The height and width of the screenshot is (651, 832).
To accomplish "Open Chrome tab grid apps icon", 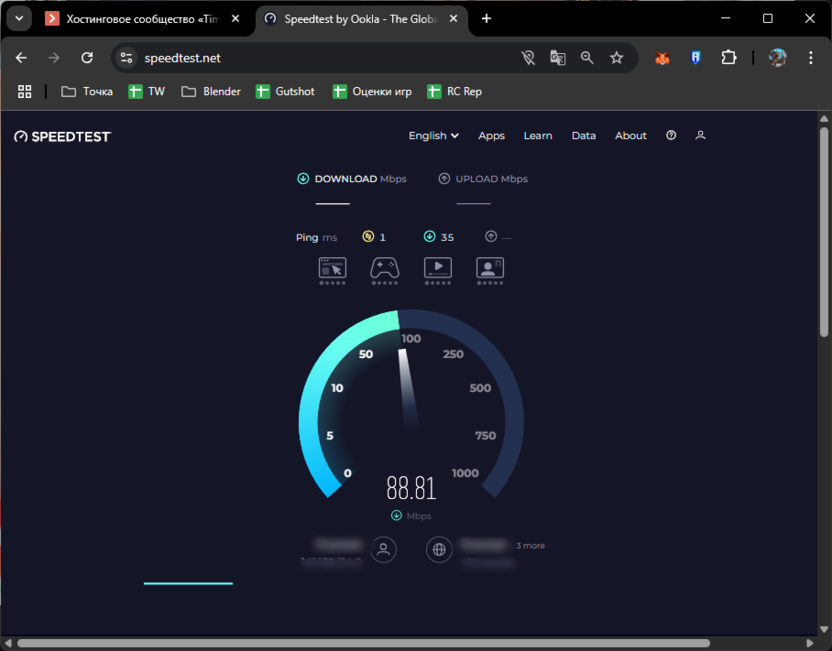I will (x=25, y=91).
